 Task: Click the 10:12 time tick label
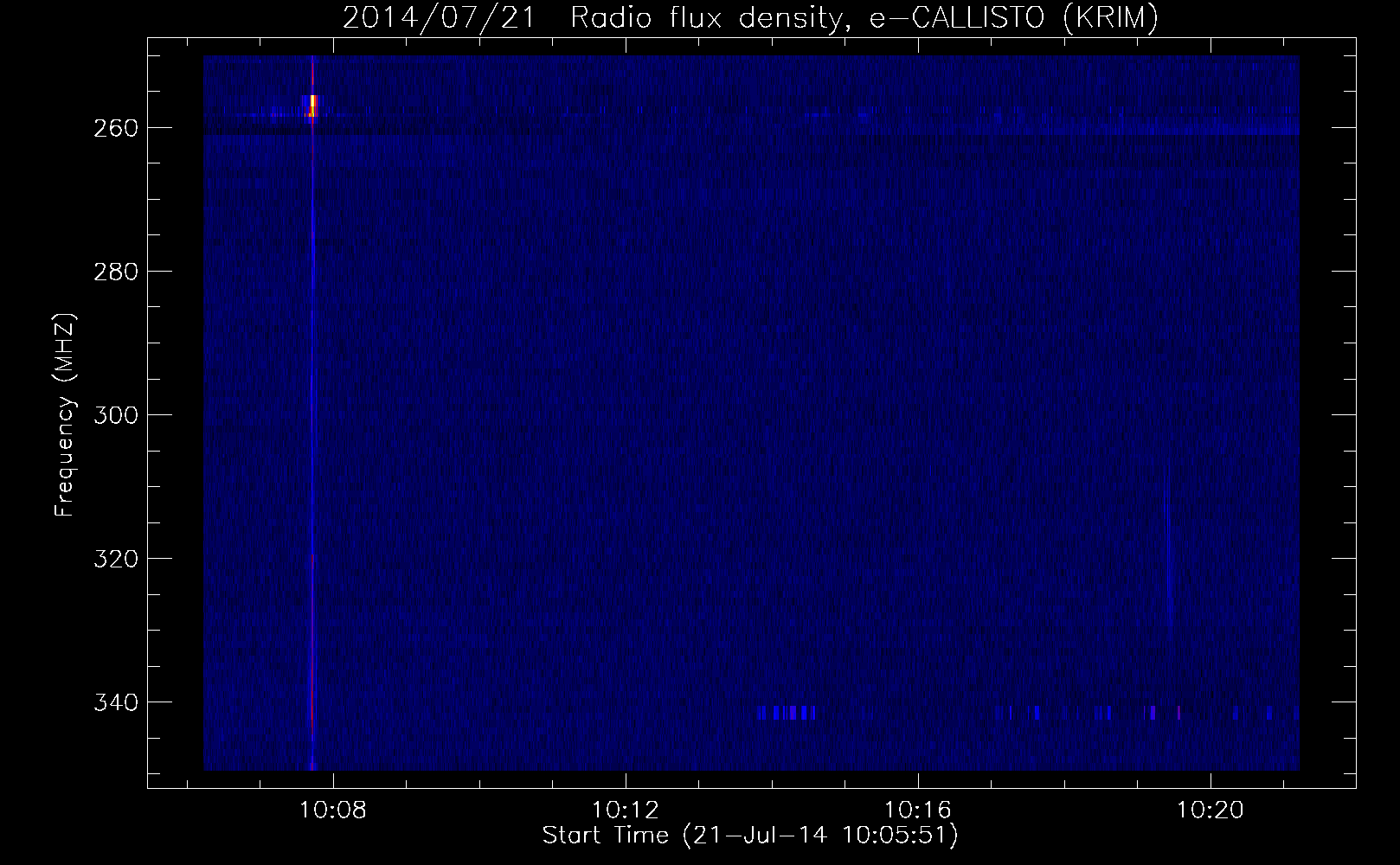pyautogui.click(x=626, y=811)
